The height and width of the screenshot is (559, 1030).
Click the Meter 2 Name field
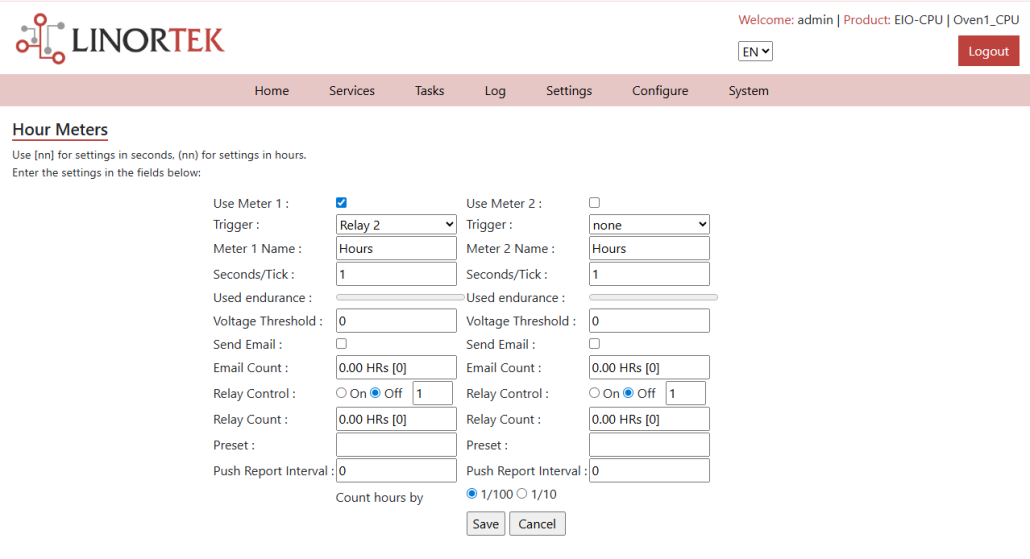click(x=649, y=248)
